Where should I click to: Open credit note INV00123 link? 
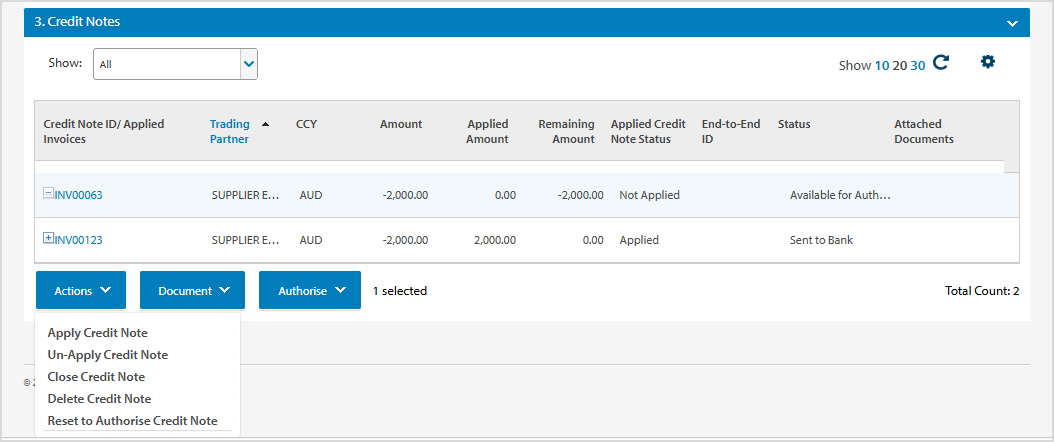point(78,240)
